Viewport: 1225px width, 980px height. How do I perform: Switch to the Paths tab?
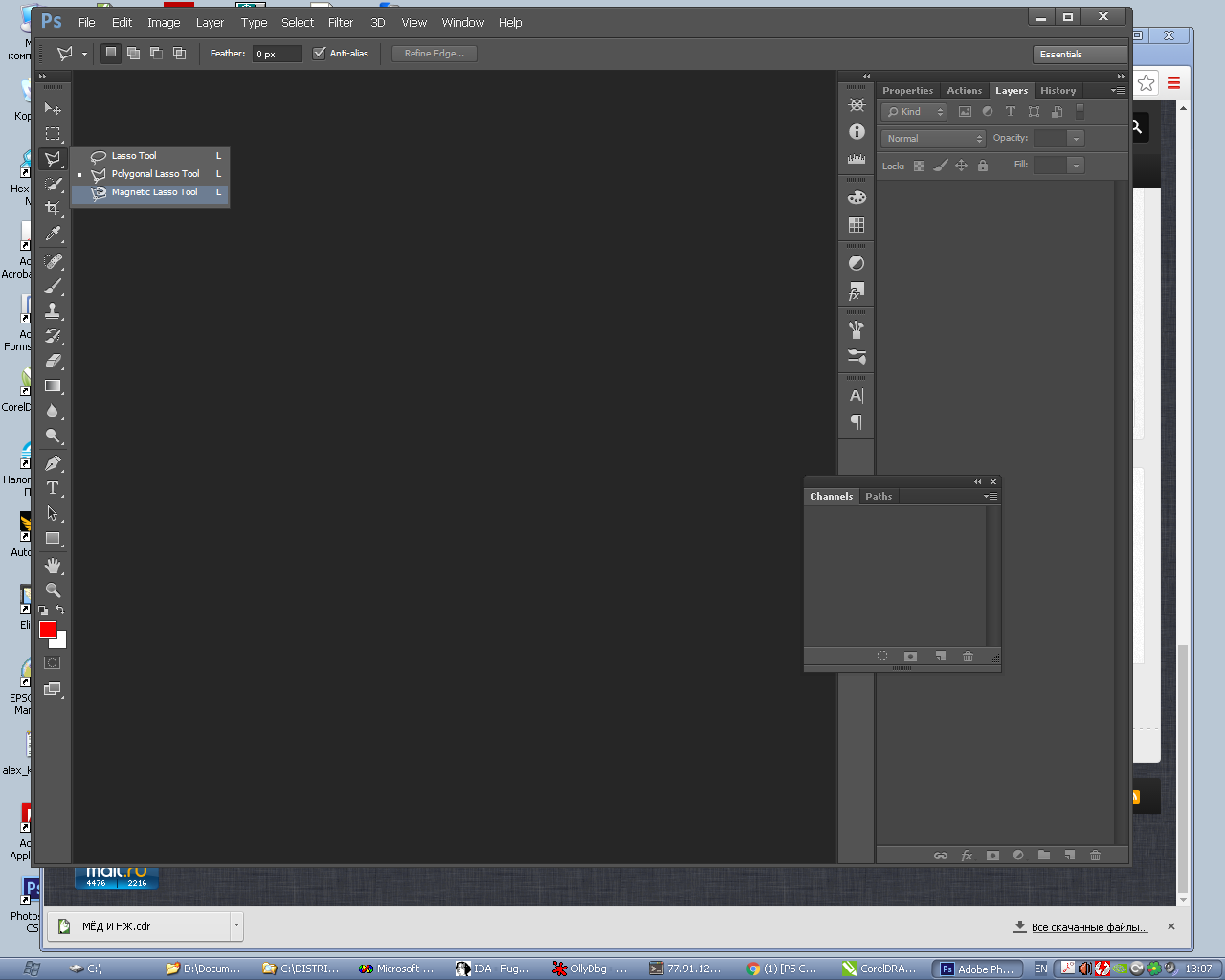[x=879, y=497]
